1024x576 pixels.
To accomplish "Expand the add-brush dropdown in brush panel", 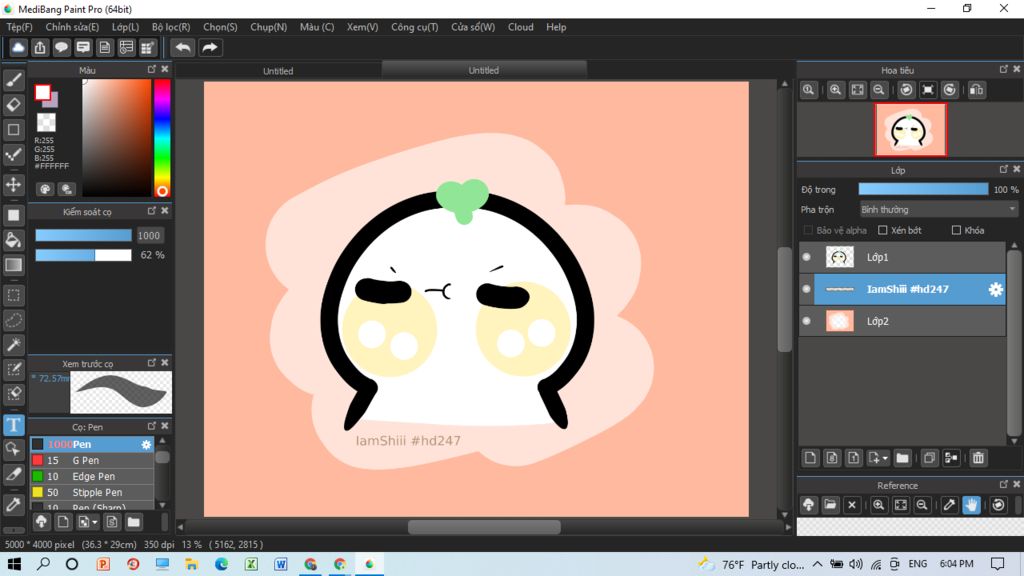I will click(95, 522).
